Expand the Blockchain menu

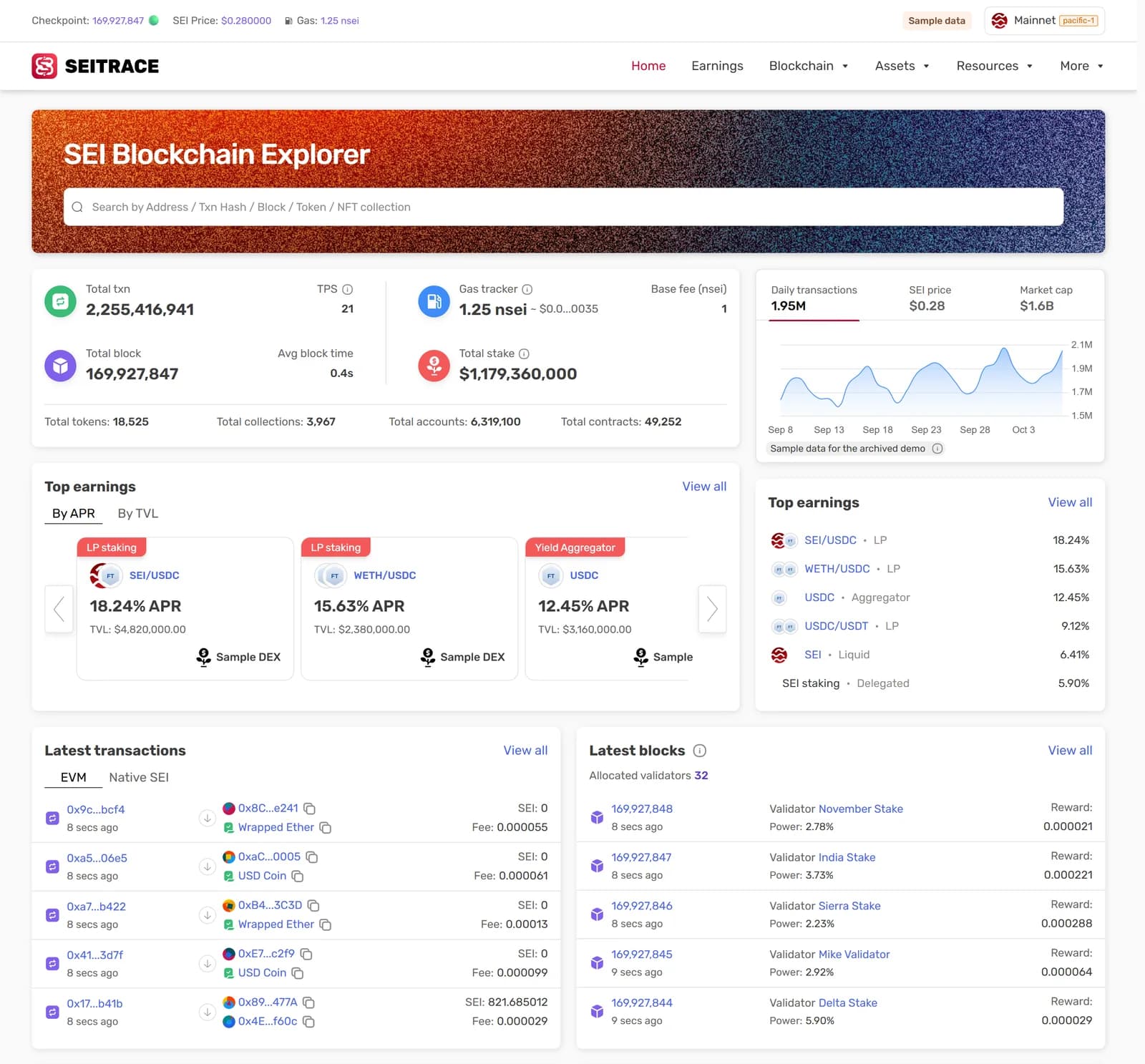coord(809,66)
